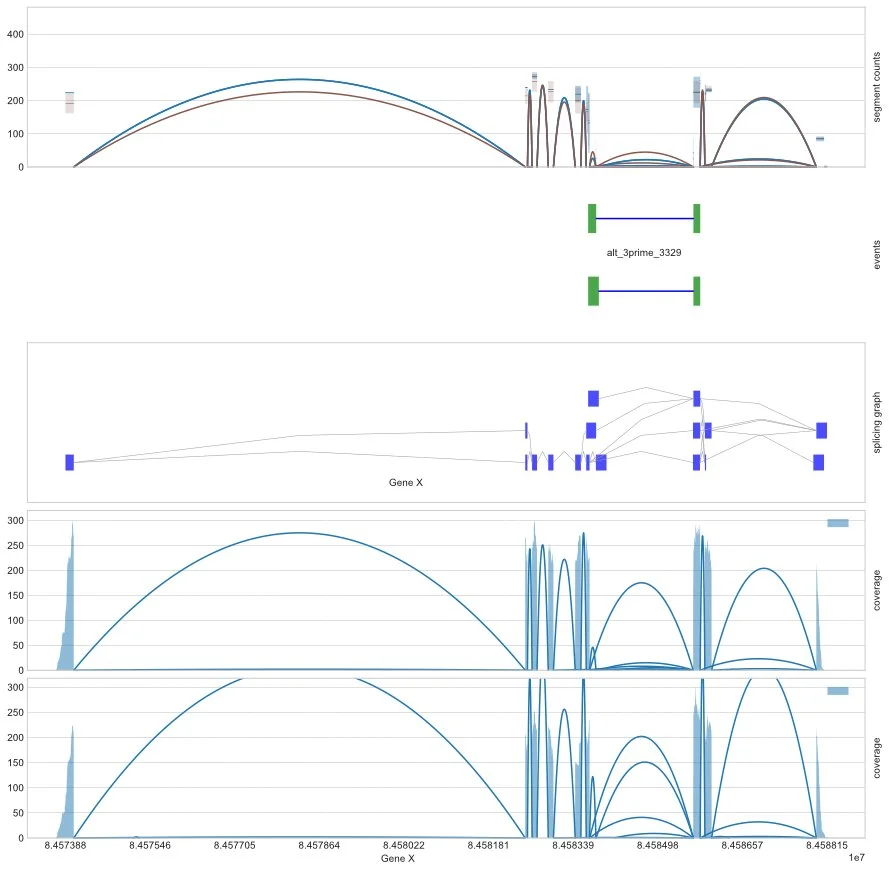Click the pink segment box at far left of segment counts
Image resolution: width=889 pixels, height=871 pixels.
(70, 103)
